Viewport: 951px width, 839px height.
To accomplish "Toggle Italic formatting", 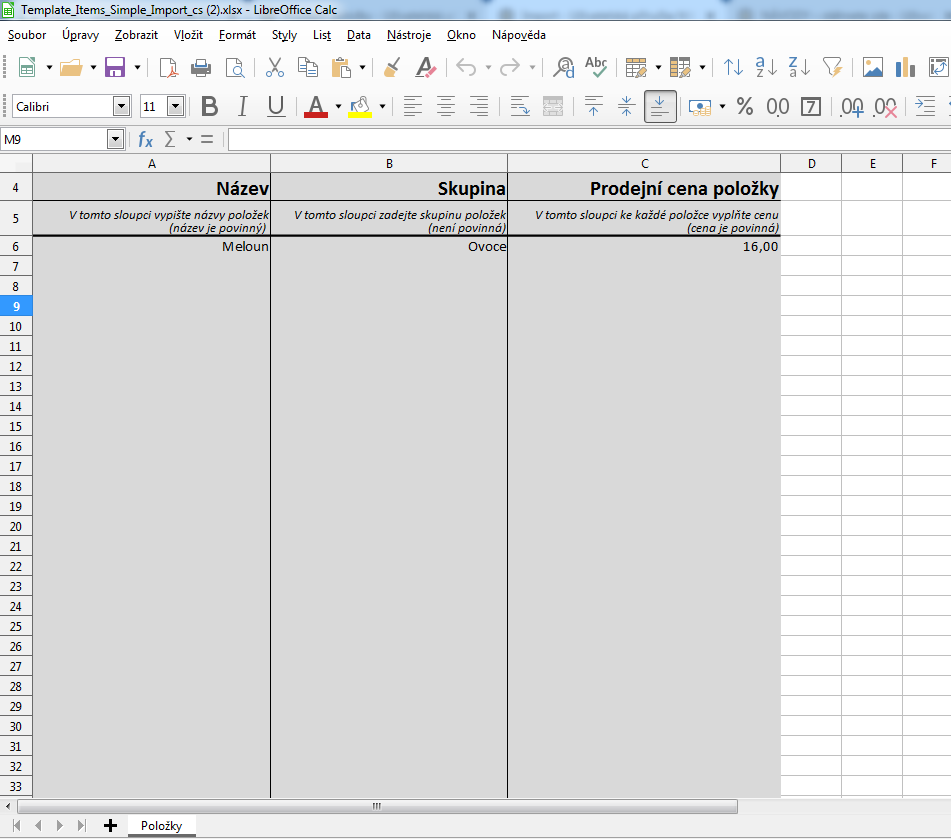I will tap(243, 107).
